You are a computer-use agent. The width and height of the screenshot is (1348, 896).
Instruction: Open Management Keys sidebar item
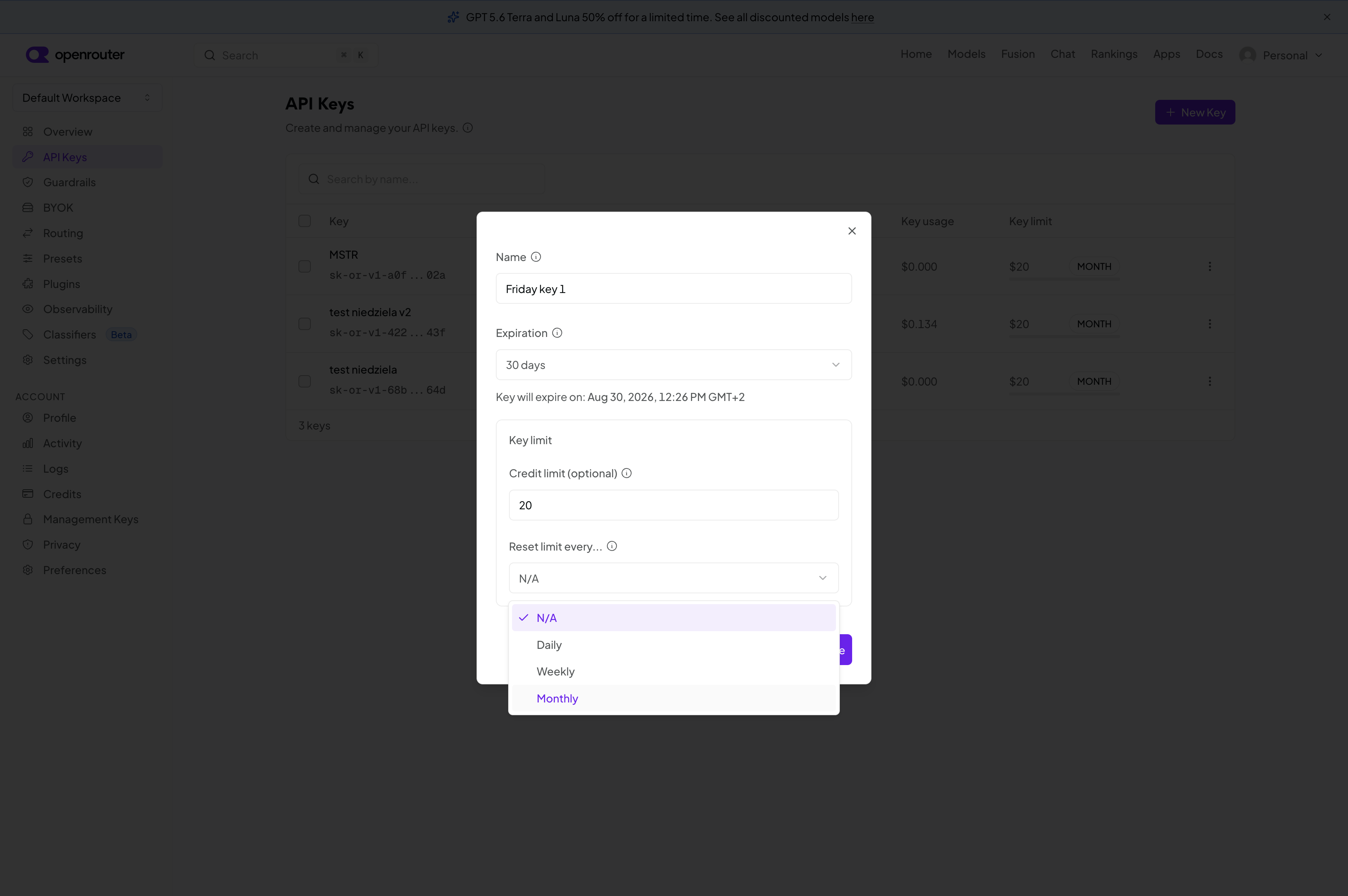click(88, 519)
